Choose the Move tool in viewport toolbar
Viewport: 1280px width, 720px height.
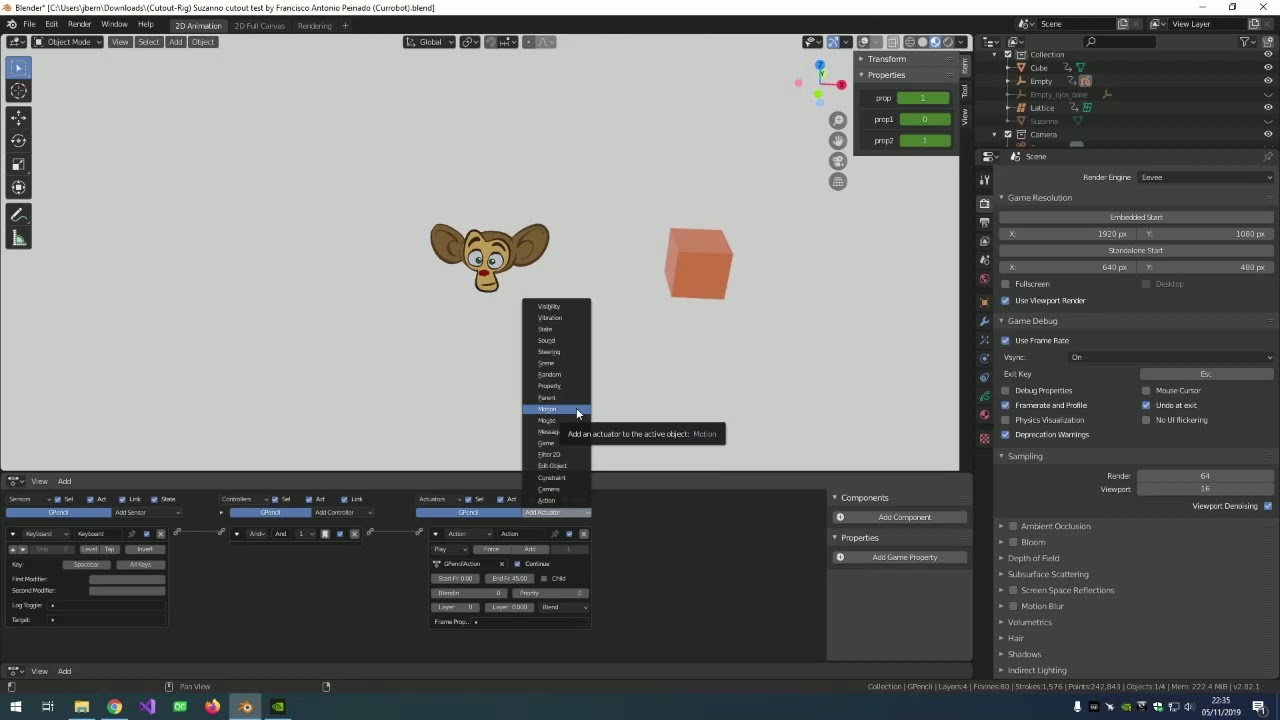pos(18,118)
